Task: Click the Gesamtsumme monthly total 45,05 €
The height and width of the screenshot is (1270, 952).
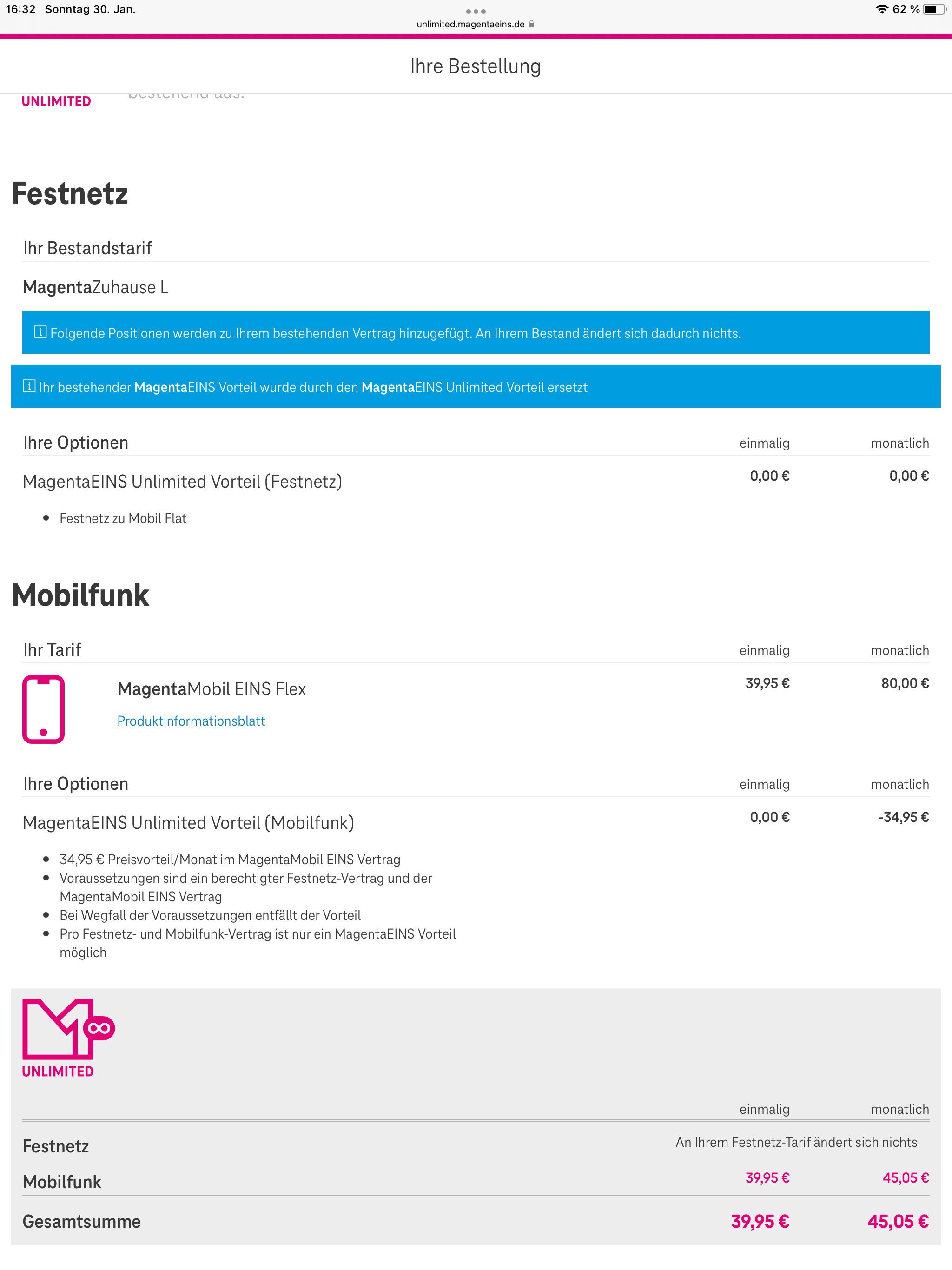Action: point(898,1221)
